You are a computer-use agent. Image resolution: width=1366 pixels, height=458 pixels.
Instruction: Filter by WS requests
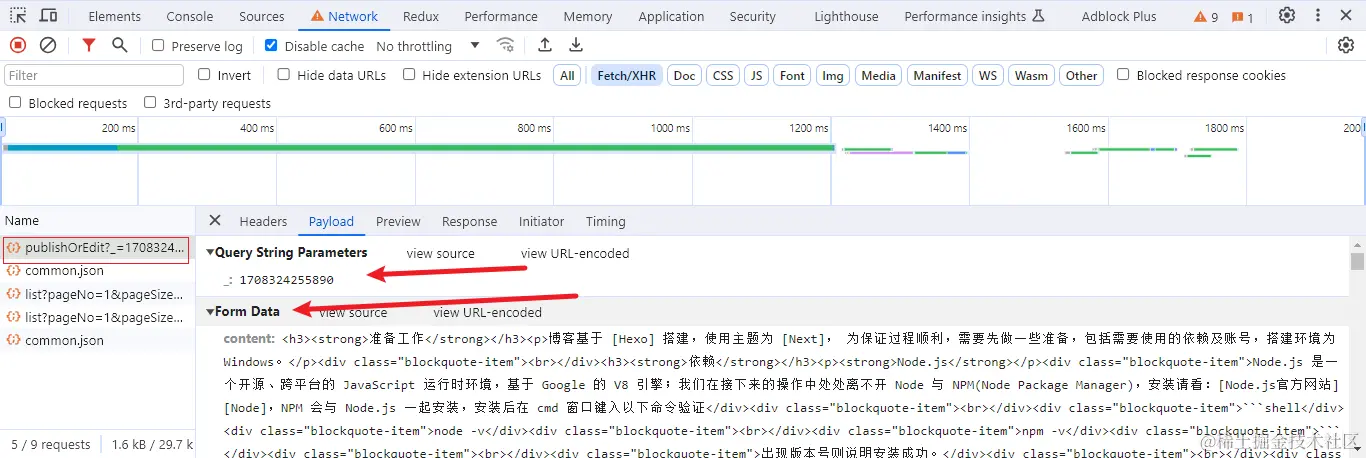click(988, 75)
